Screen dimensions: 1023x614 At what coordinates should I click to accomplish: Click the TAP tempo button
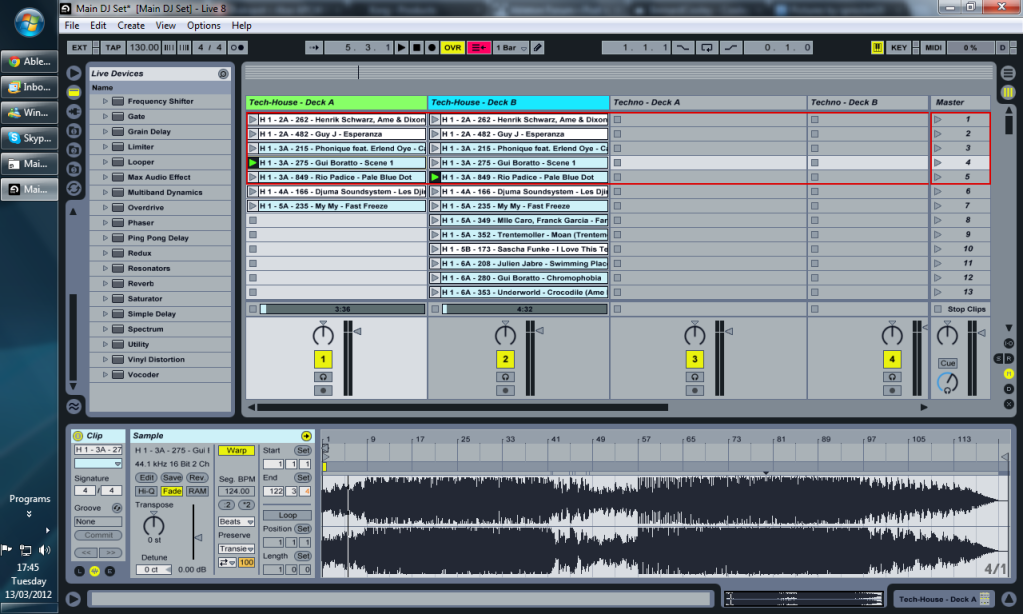point(113,48)
